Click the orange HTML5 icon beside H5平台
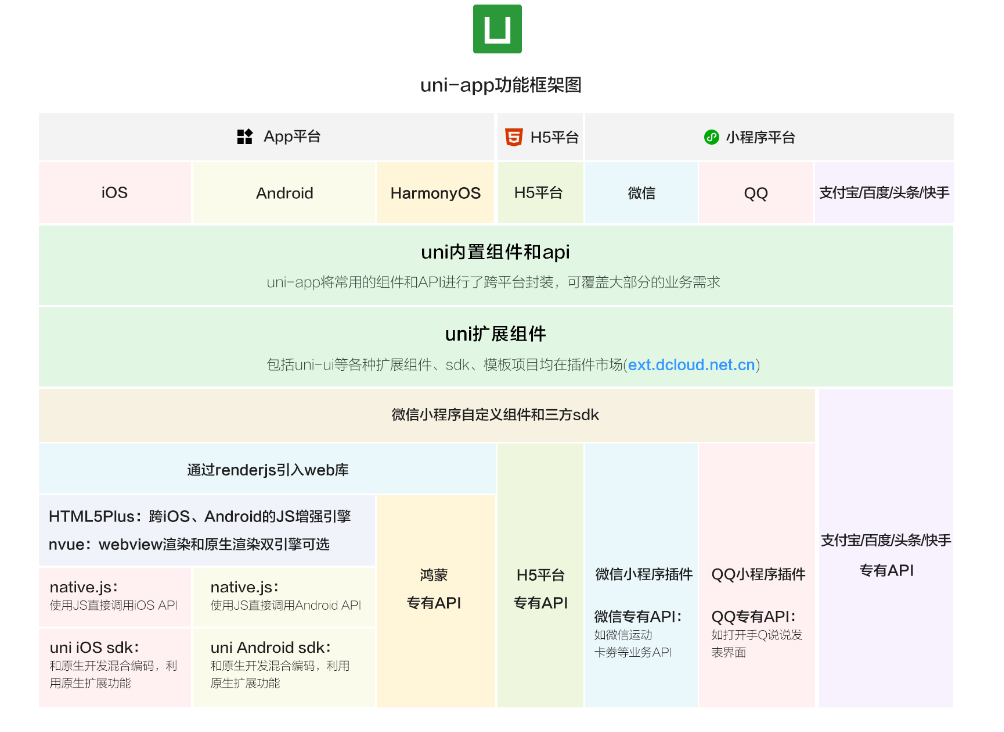Viewport: 1004px width, 732px height. tap(511, 137)
